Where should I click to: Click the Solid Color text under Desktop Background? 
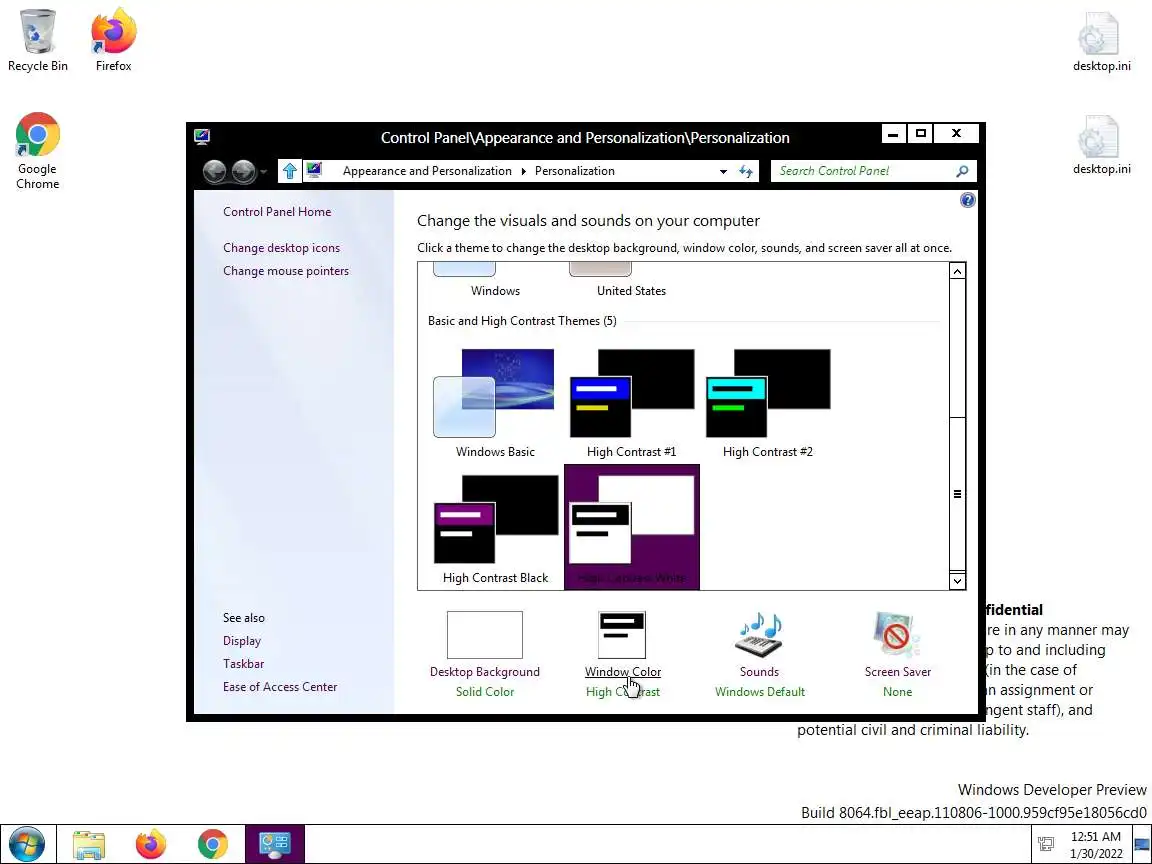(x=485, y=691)
